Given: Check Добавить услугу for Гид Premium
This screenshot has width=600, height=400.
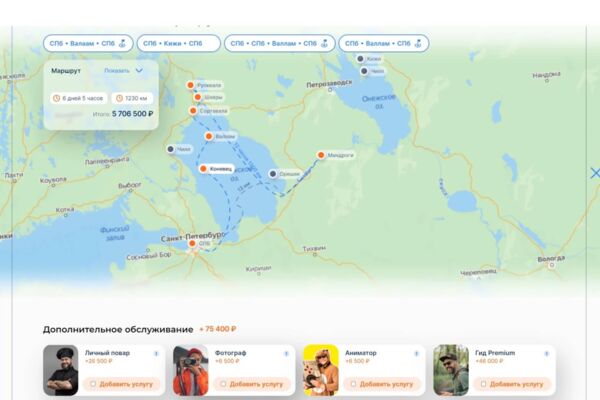Looking at the screenshot, I should (x=483, y=384).
